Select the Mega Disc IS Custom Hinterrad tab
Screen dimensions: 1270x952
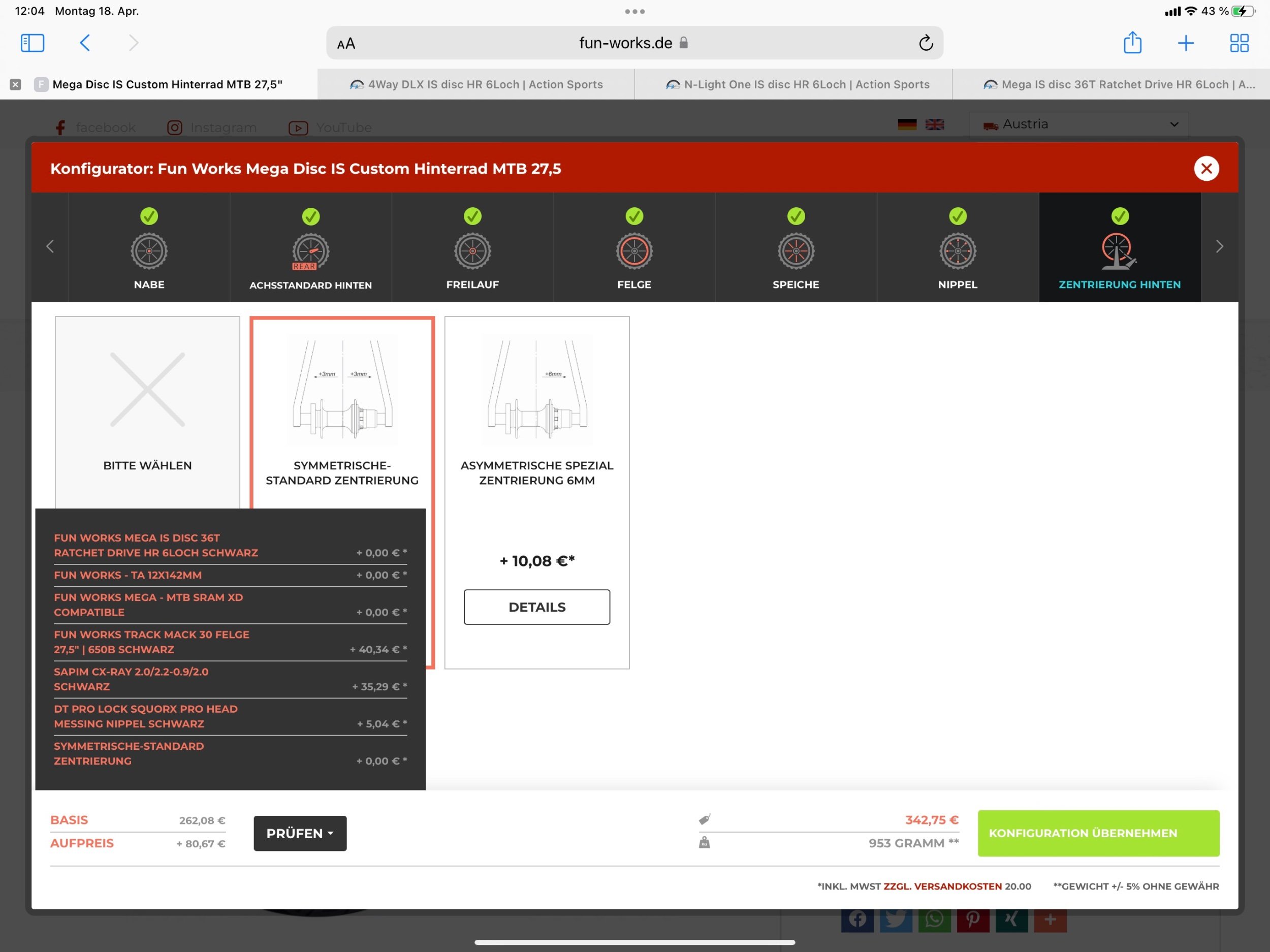[159, 84]
